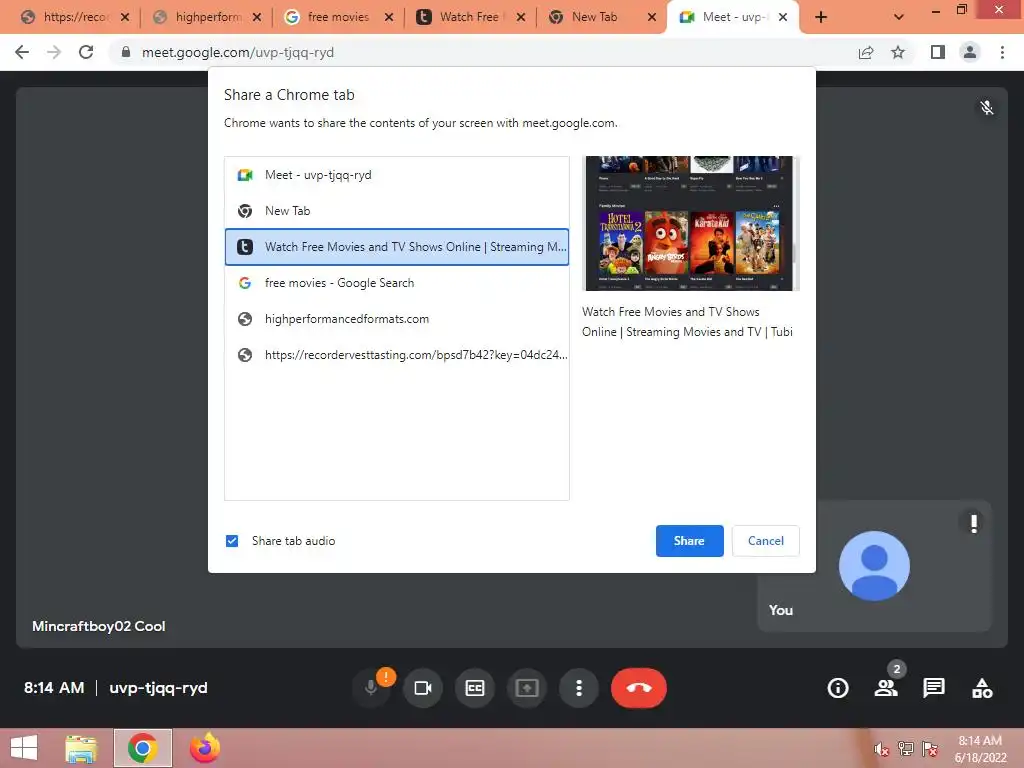Screen dimensions: 1024x768
Task: Open a new tab with the plus button
Action: point(821,18)
